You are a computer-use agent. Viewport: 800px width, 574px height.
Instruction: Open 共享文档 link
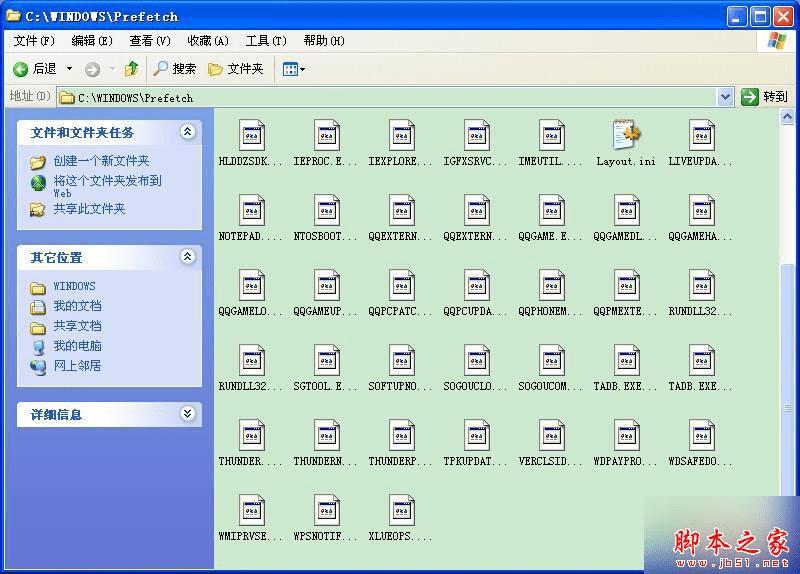click(x=78, y=326)
